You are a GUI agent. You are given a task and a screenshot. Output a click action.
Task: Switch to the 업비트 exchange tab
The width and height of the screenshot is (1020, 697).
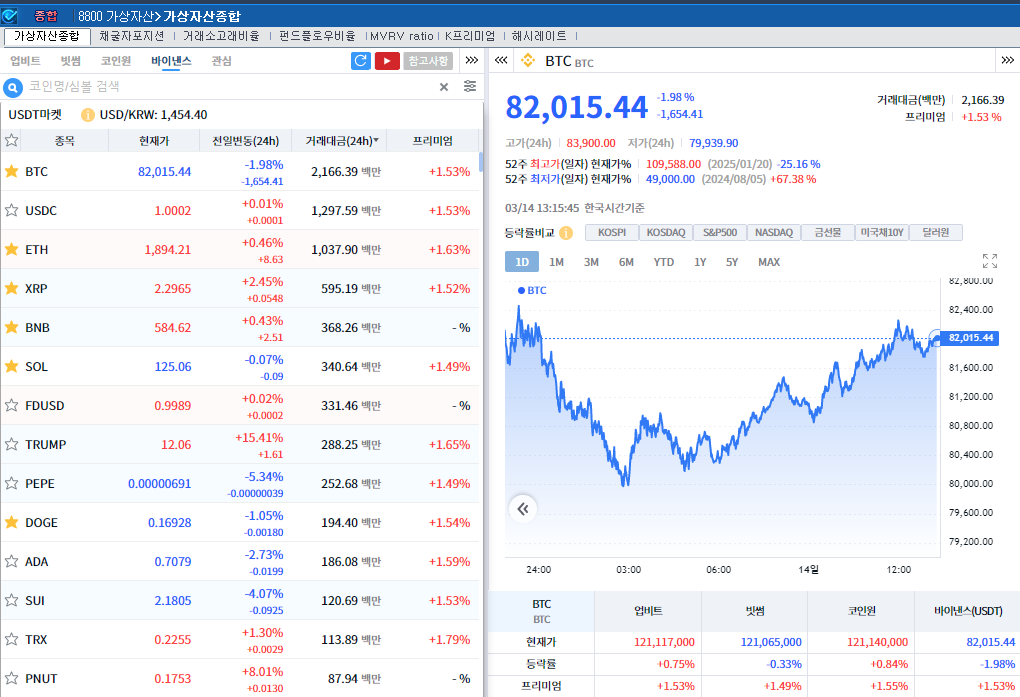26,61
